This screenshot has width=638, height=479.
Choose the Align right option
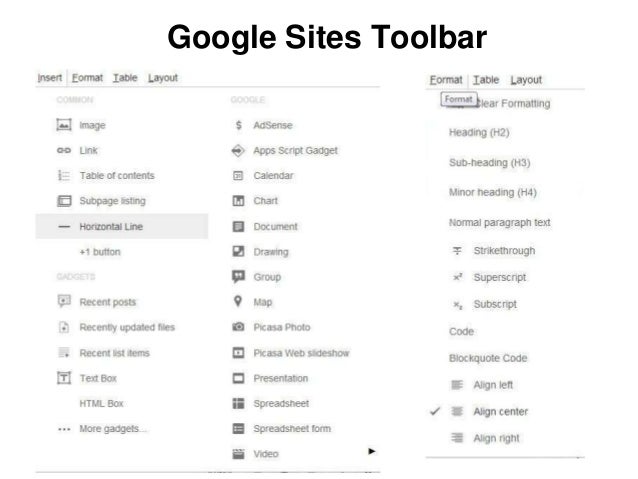(497, 437)
